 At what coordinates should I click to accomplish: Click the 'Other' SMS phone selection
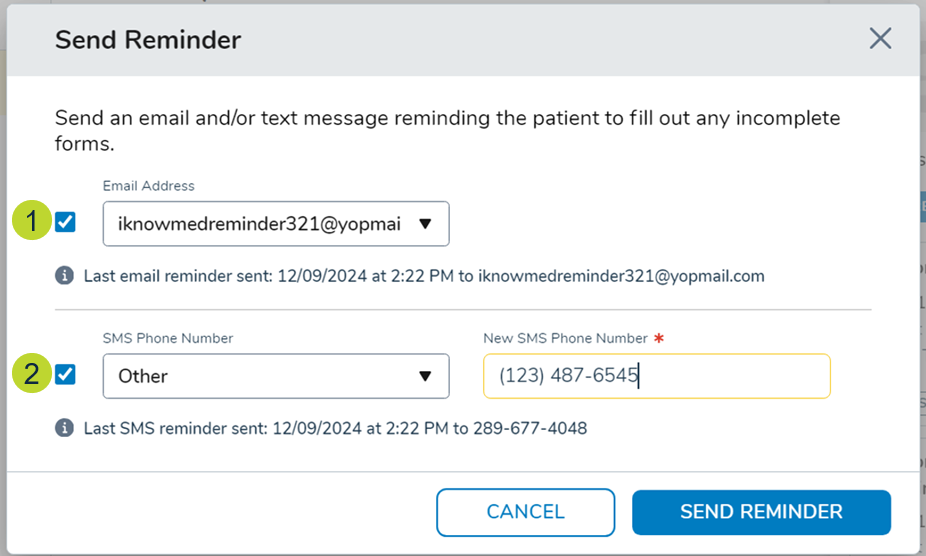(x=143, y=376)
